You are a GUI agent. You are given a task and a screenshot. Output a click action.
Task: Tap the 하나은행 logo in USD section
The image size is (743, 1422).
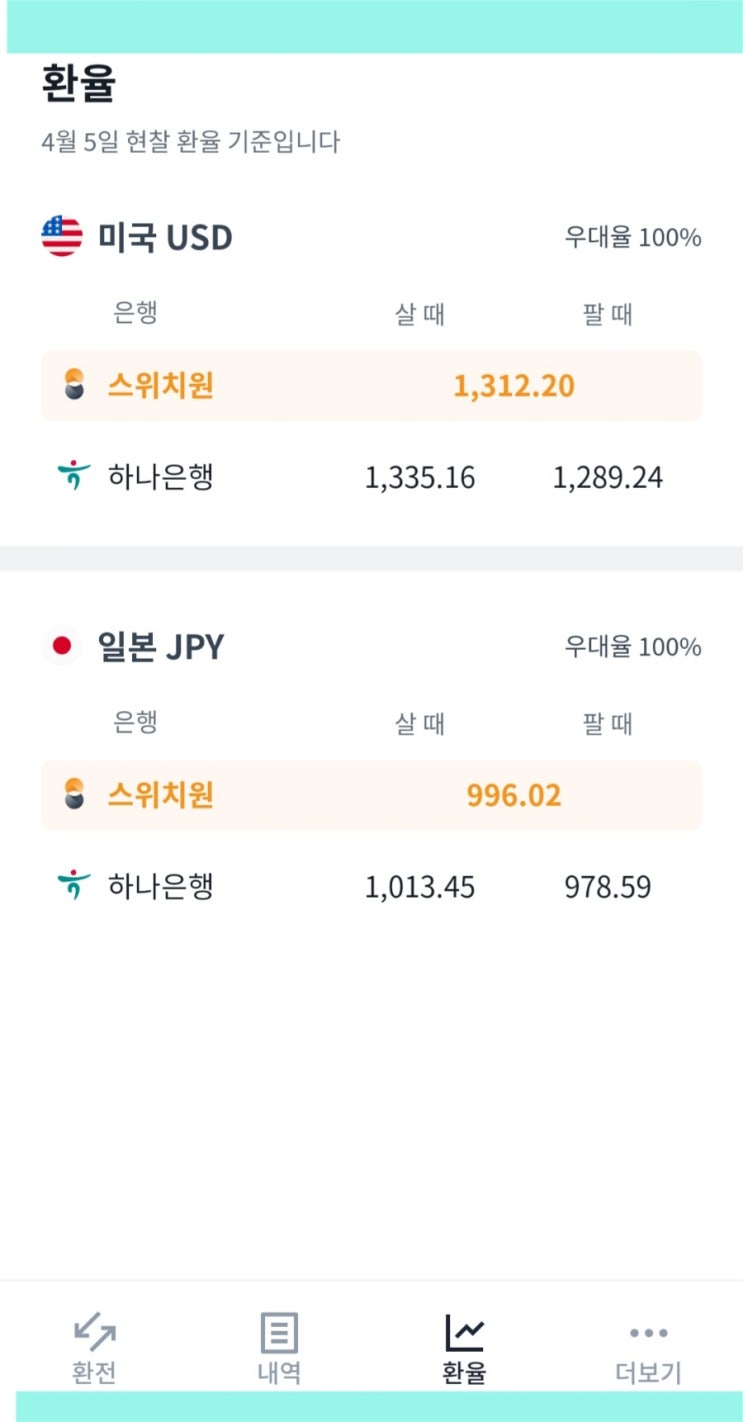[74, 476]
